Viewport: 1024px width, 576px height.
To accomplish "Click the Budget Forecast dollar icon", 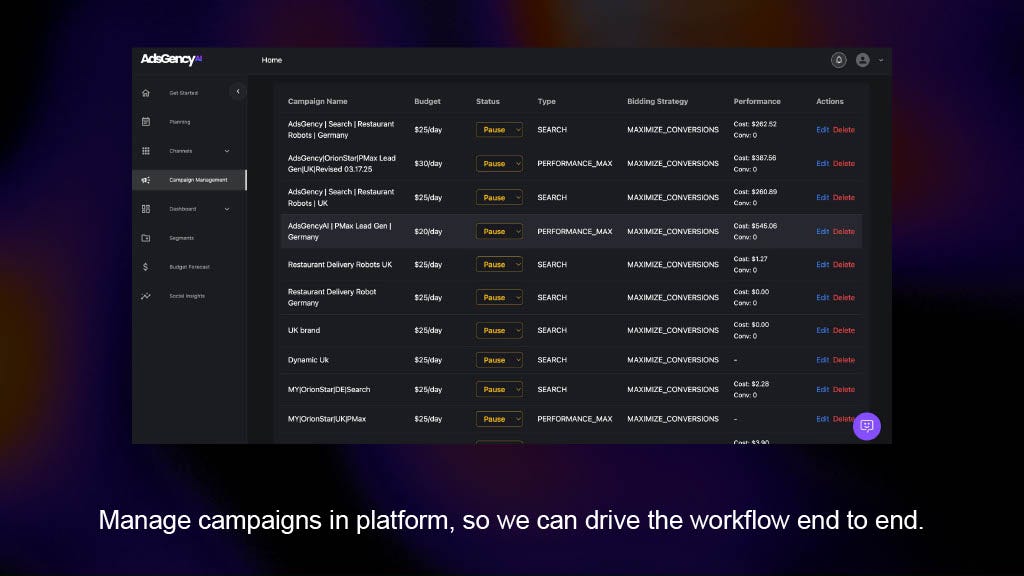I will coord(146,267).
